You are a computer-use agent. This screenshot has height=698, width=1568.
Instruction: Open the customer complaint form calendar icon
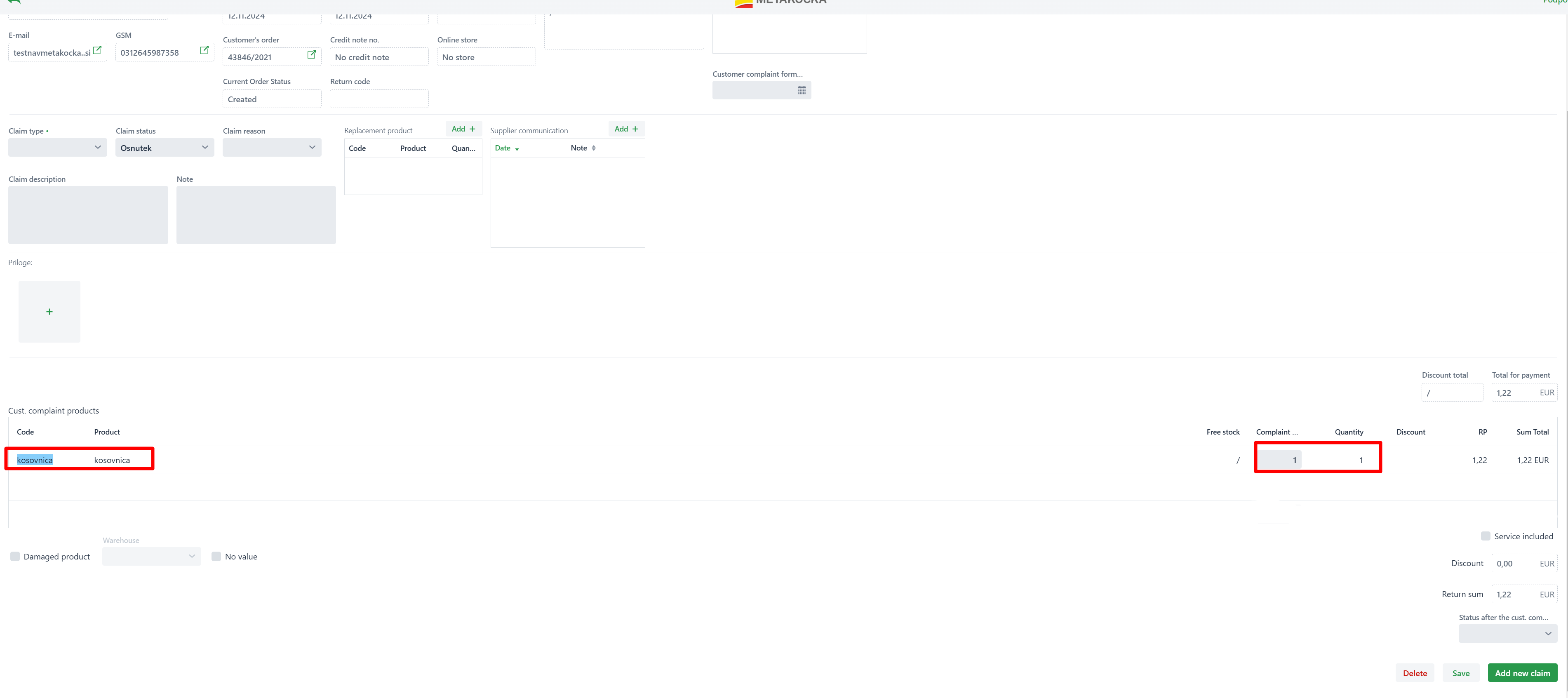coord(802,91)
